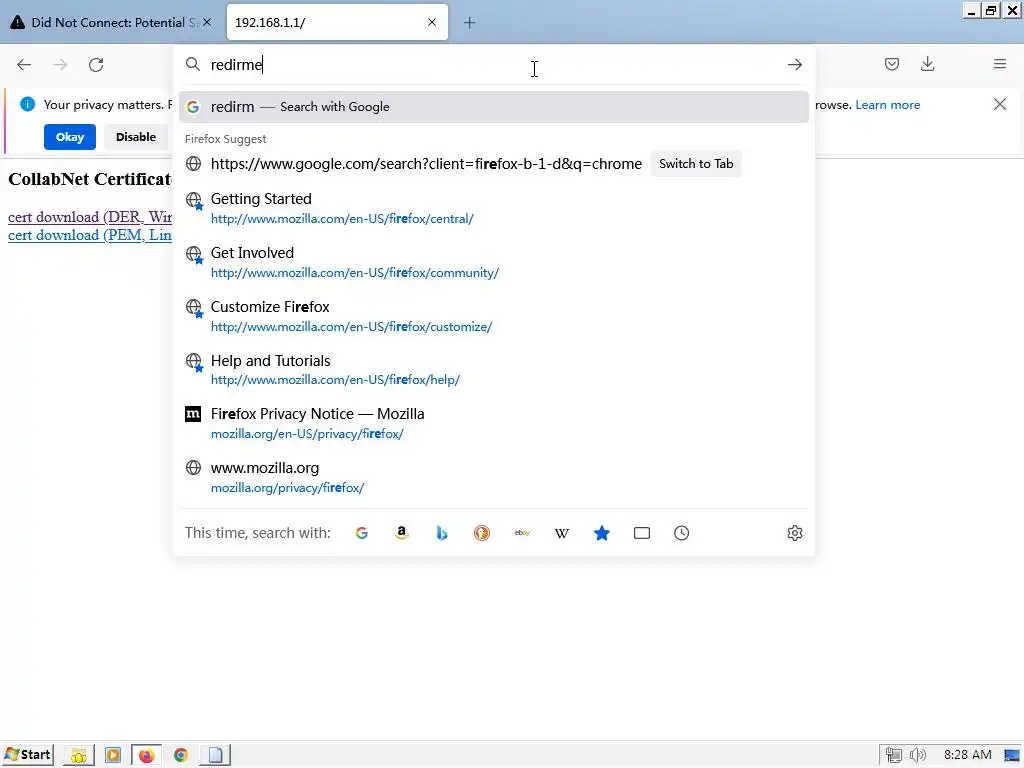Image resolution: width=1024 pixels, height=768 pixels.
Task: Launch the media player from taskbar
Action: click(x=113, y=756)
